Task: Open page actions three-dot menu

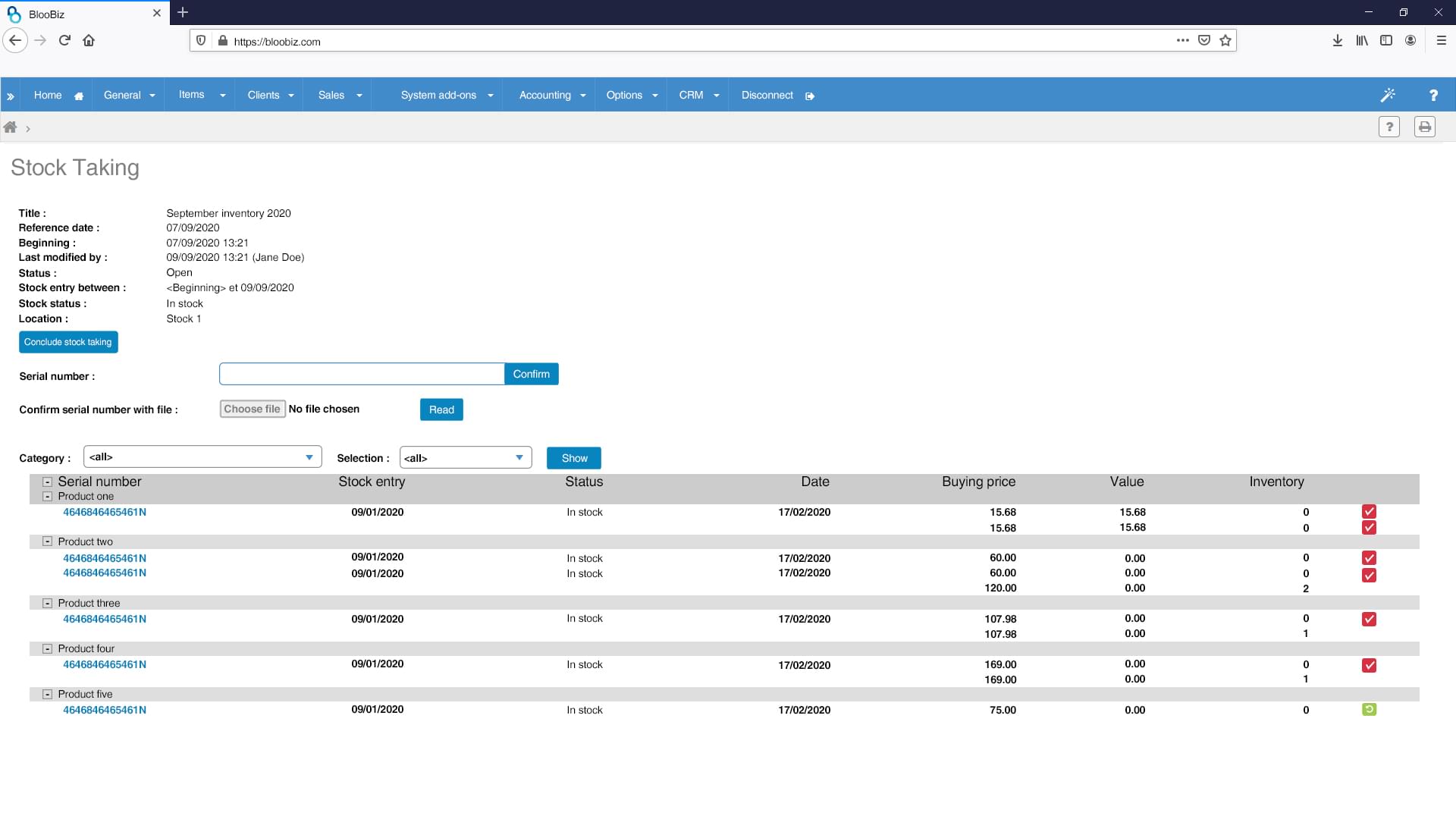Action: click(1183, 41)
